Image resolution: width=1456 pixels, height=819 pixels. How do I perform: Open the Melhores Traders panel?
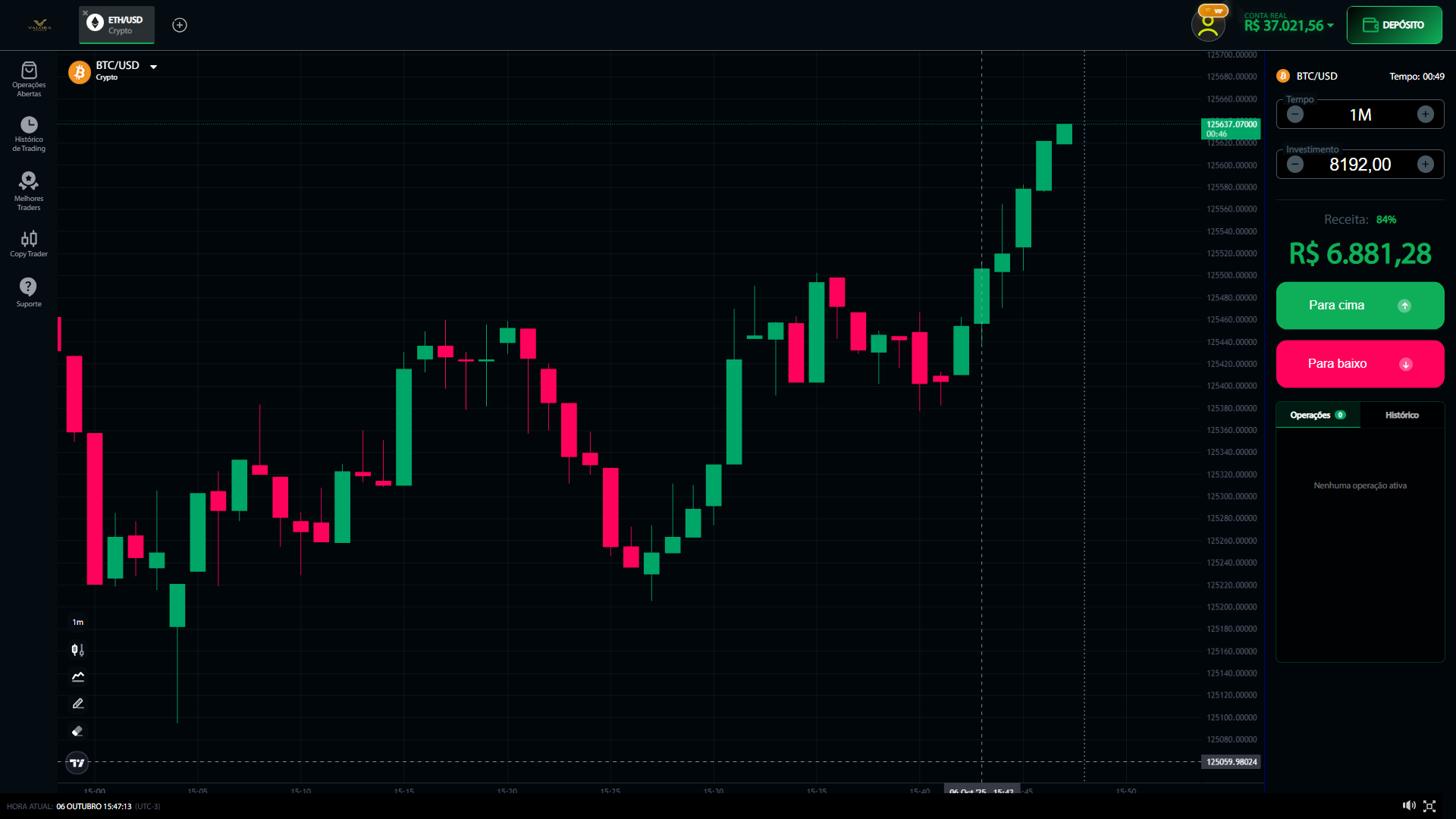29,190
